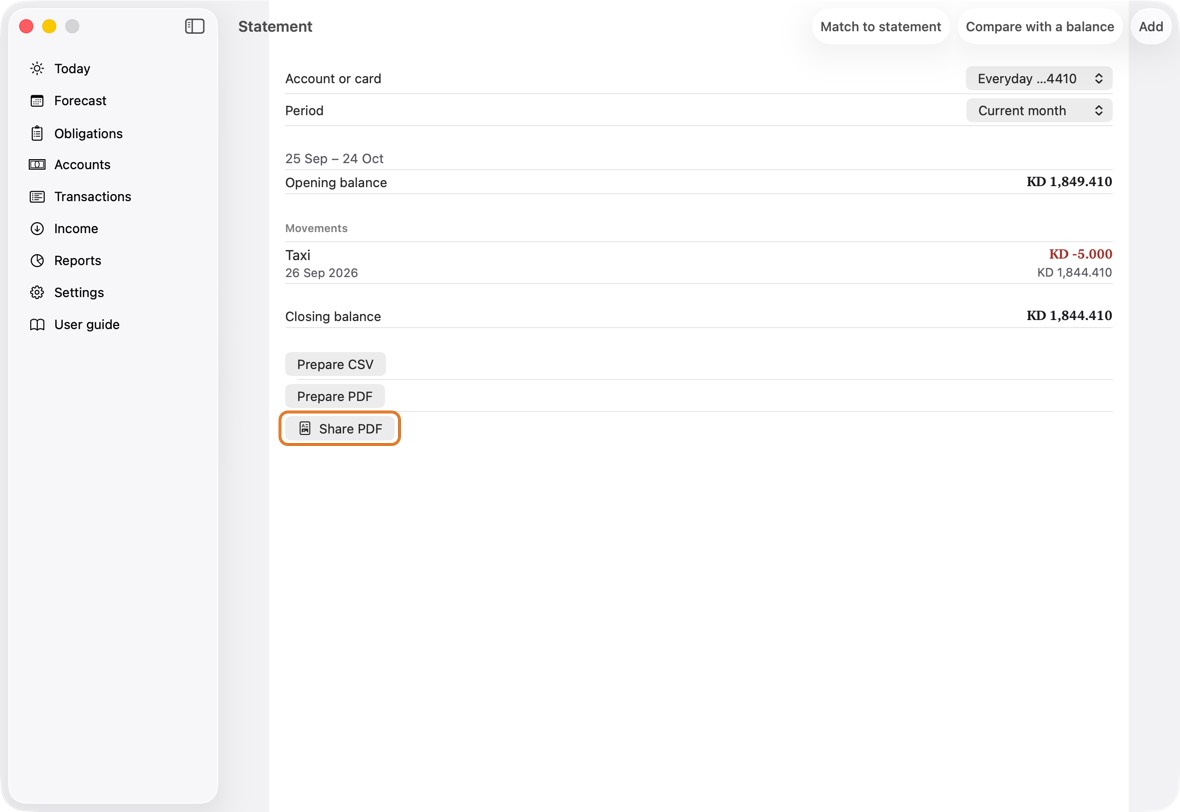The image size is (1180, 812).
Task: Click Match to statement button
Action: (880, 26)
